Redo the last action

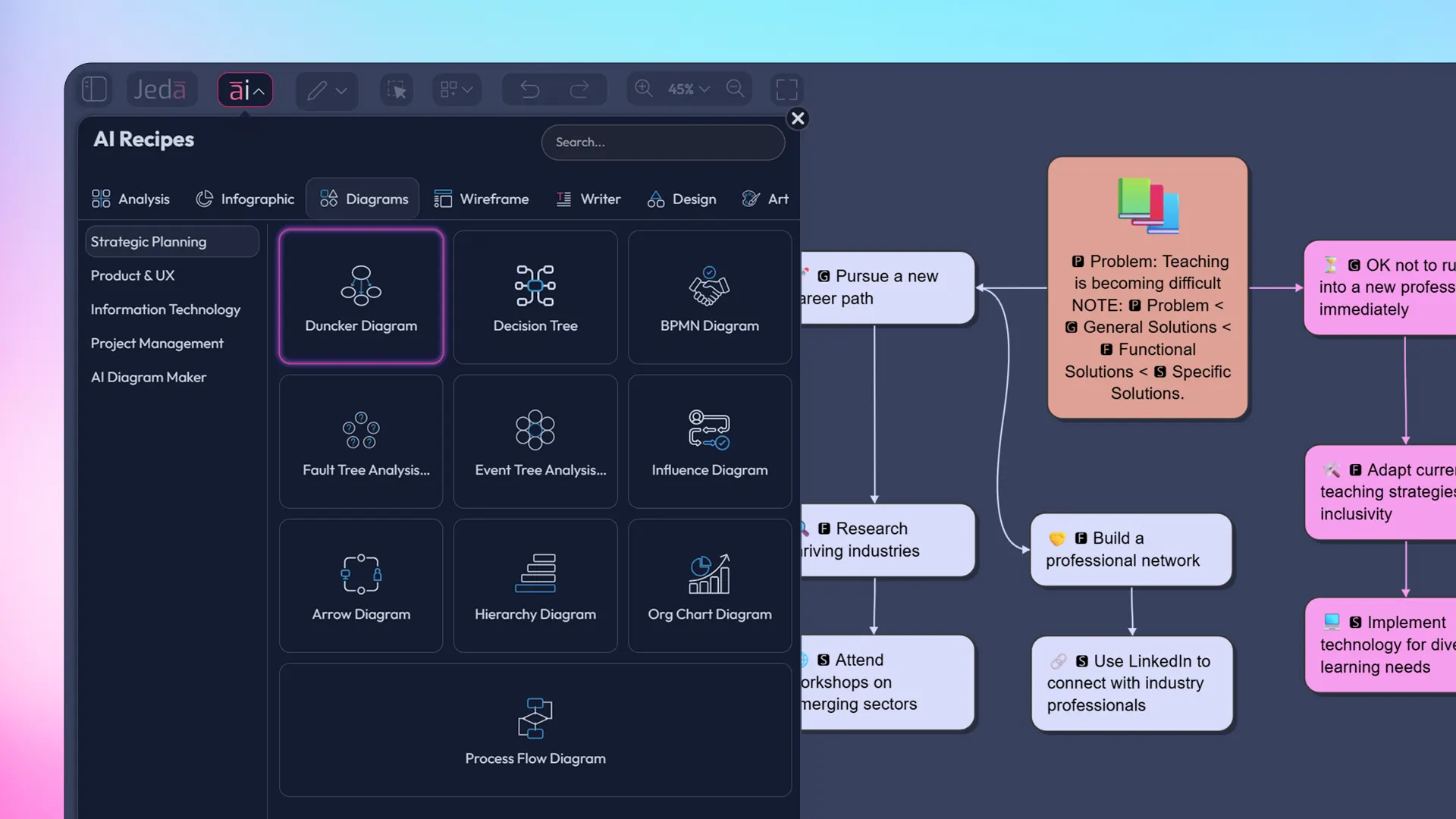point(580,89)
